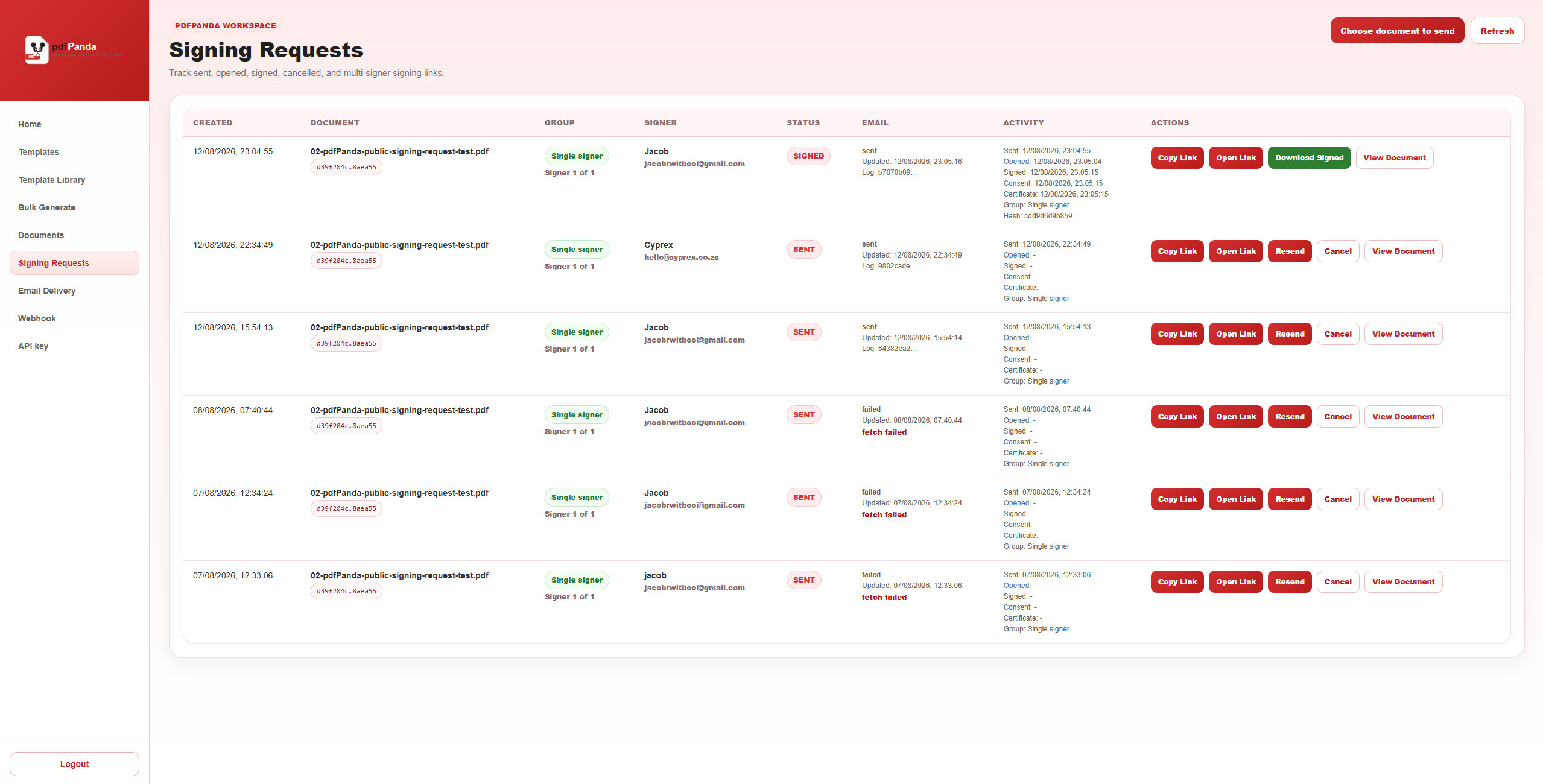Cancel the 12:34:24 signing request
The width and height of the screenshot is (1543, 784).
click(x=1338, y=499)
